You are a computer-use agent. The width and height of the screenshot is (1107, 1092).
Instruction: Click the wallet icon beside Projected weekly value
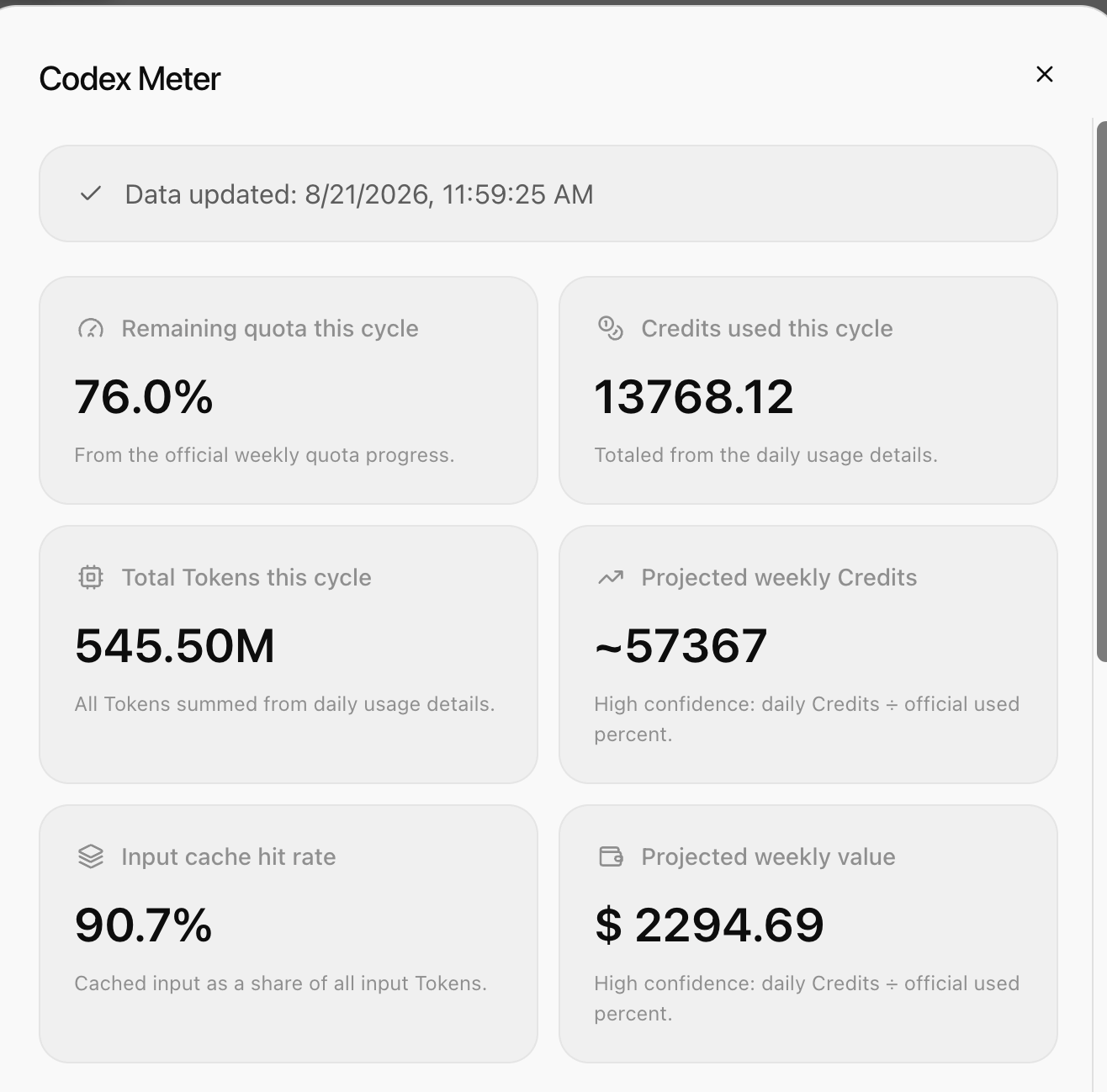[611, 856]
